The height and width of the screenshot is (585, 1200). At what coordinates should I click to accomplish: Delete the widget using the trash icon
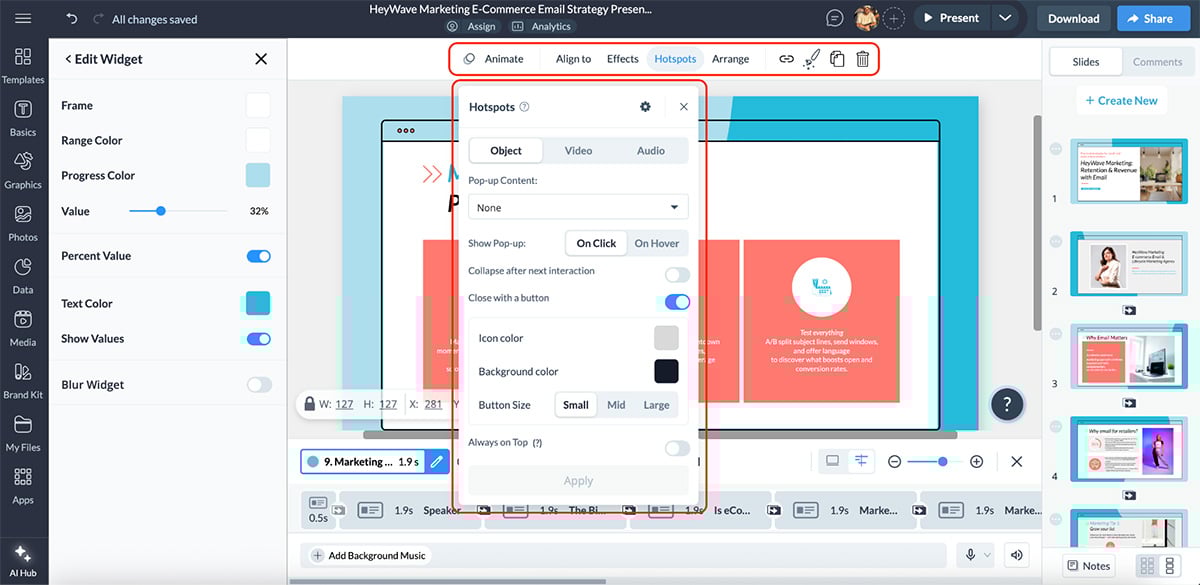[862, 59]
